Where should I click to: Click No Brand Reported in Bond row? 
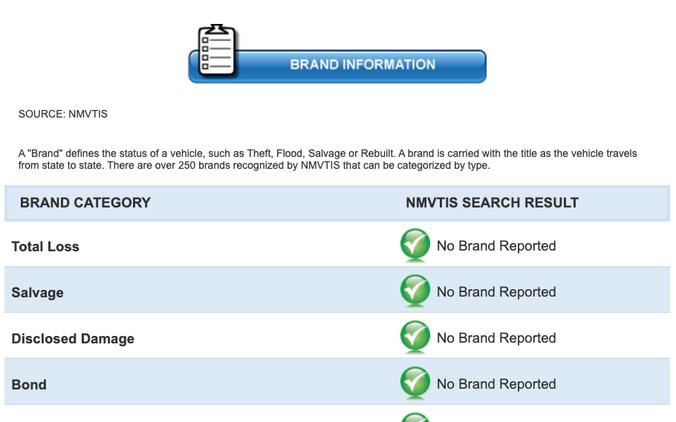point(496,384)
